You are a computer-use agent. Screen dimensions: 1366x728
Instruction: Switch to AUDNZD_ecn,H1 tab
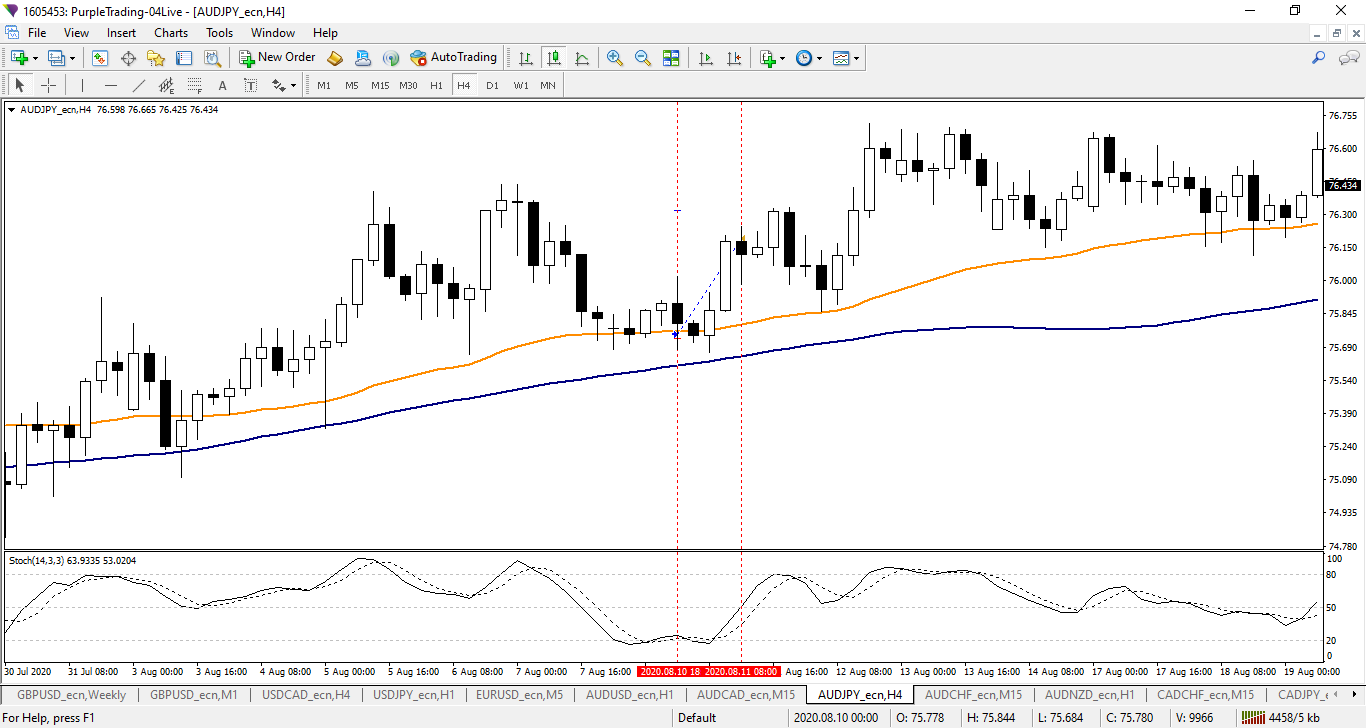1089,694
